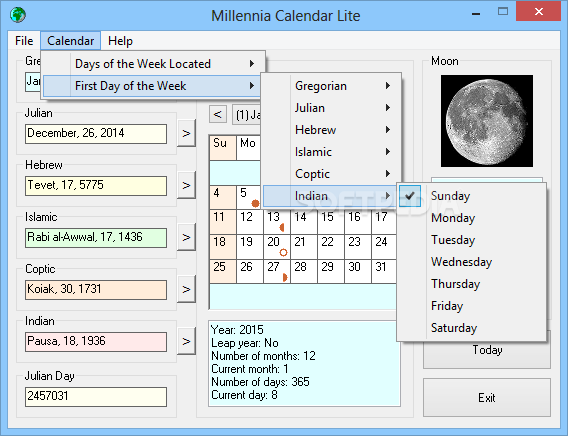This screenshot has height=436, width=568.
Task: Select day 16 in the calendar
Action: tap(358, 222)
